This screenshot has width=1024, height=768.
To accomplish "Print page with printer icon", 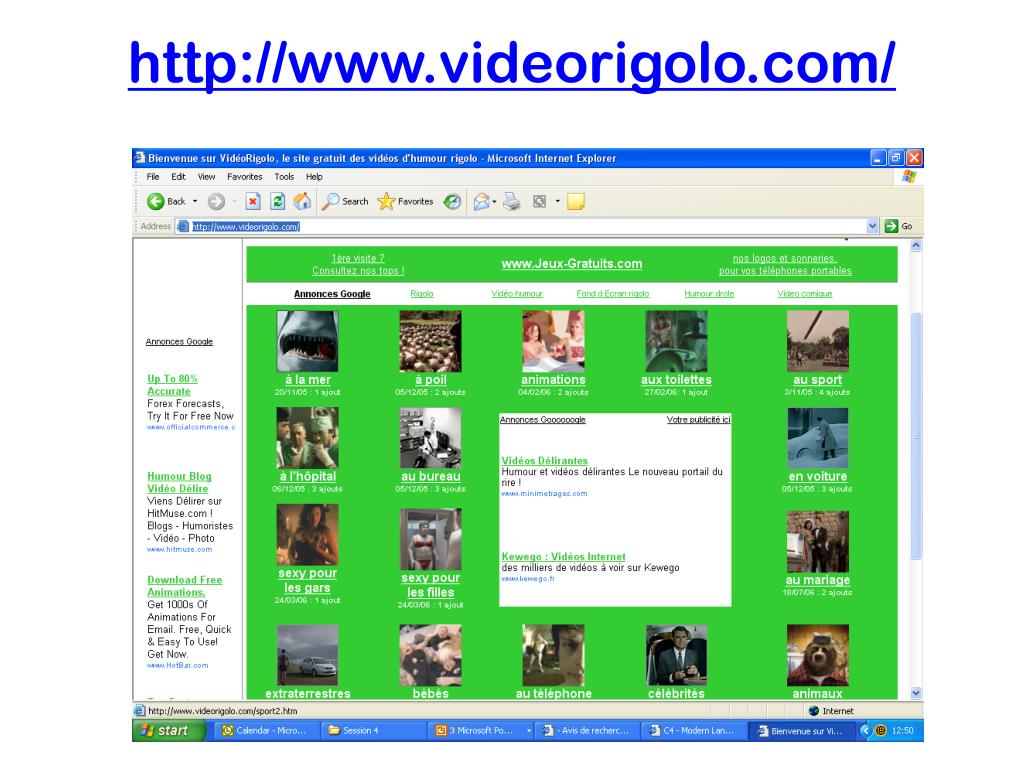I will (x=512, y=201).
